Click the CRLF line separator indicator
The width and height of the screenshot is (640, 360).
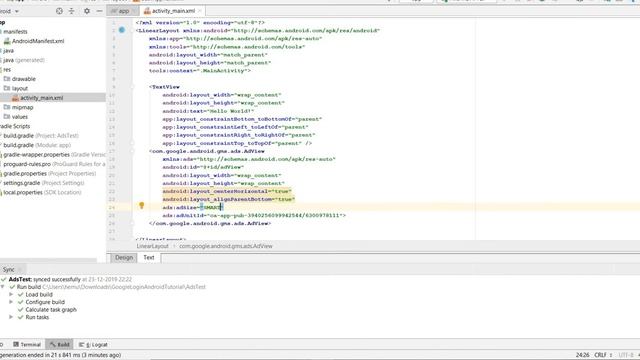pos(602,355)
